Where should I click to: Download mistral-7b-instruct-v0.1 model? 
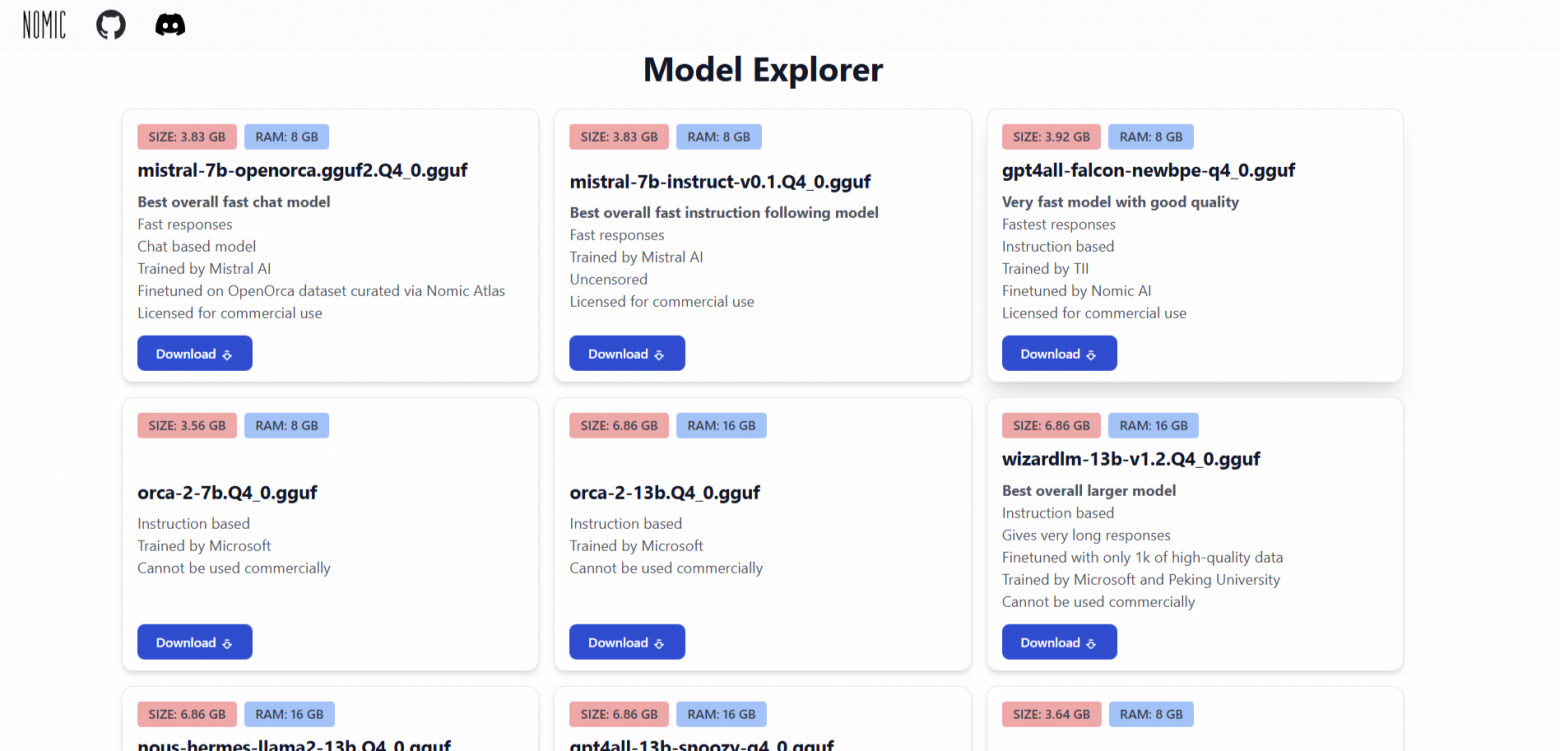coord(627,354)
